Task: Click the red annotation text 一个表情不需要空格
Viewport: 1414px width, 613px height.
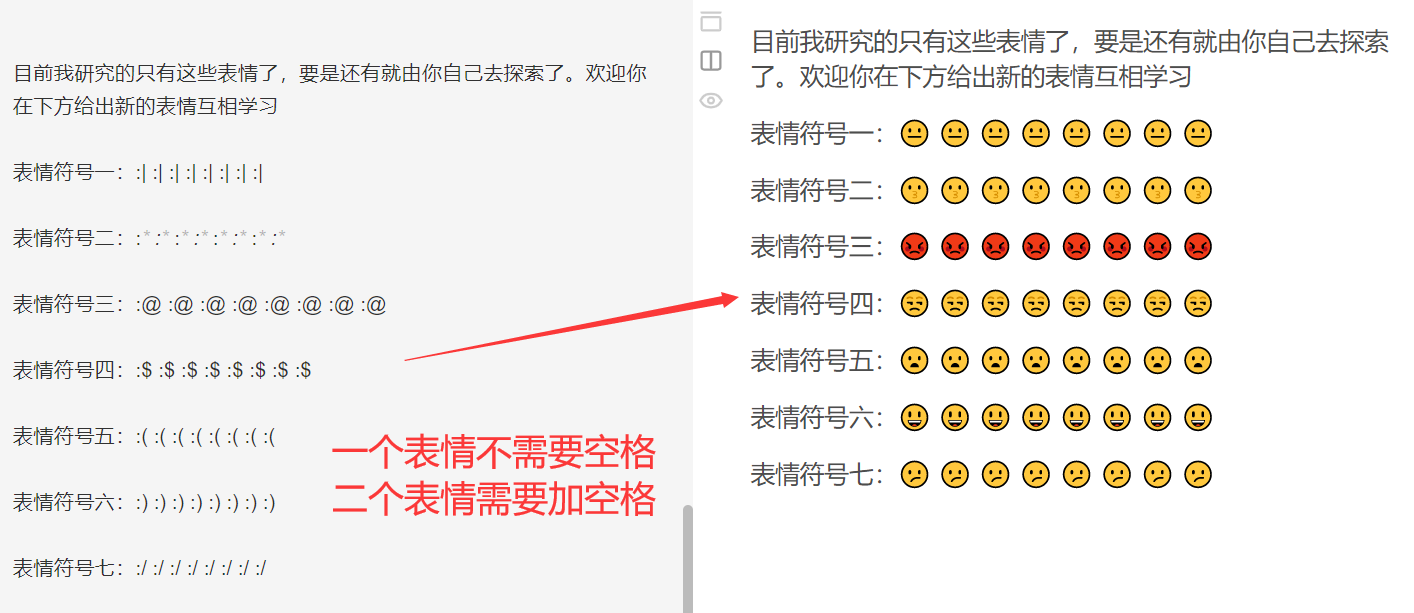Action: pos(494,453)
